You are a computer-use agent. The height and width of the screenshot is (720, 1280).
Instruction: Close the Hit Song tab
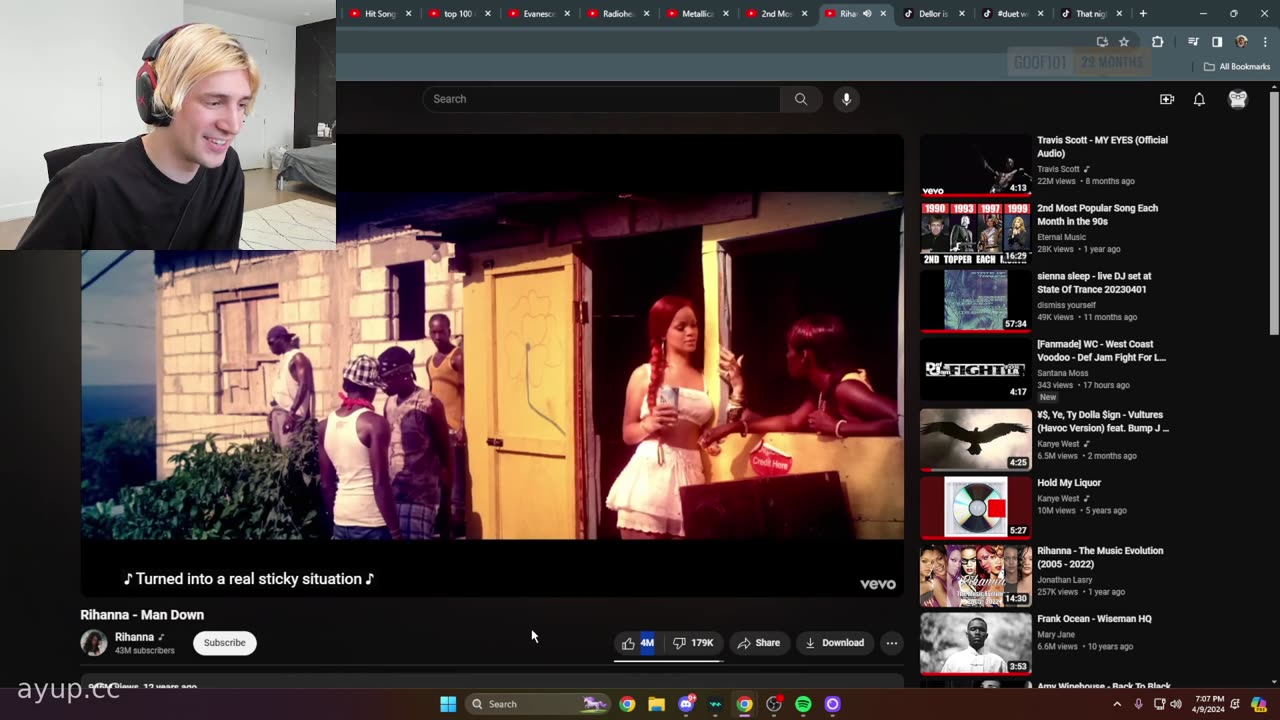[408, 14]
